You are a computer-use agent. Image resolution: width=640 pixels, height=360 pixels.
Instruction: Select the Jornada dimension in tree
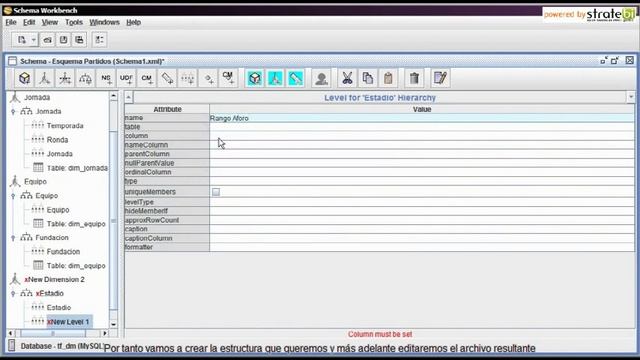37,98
